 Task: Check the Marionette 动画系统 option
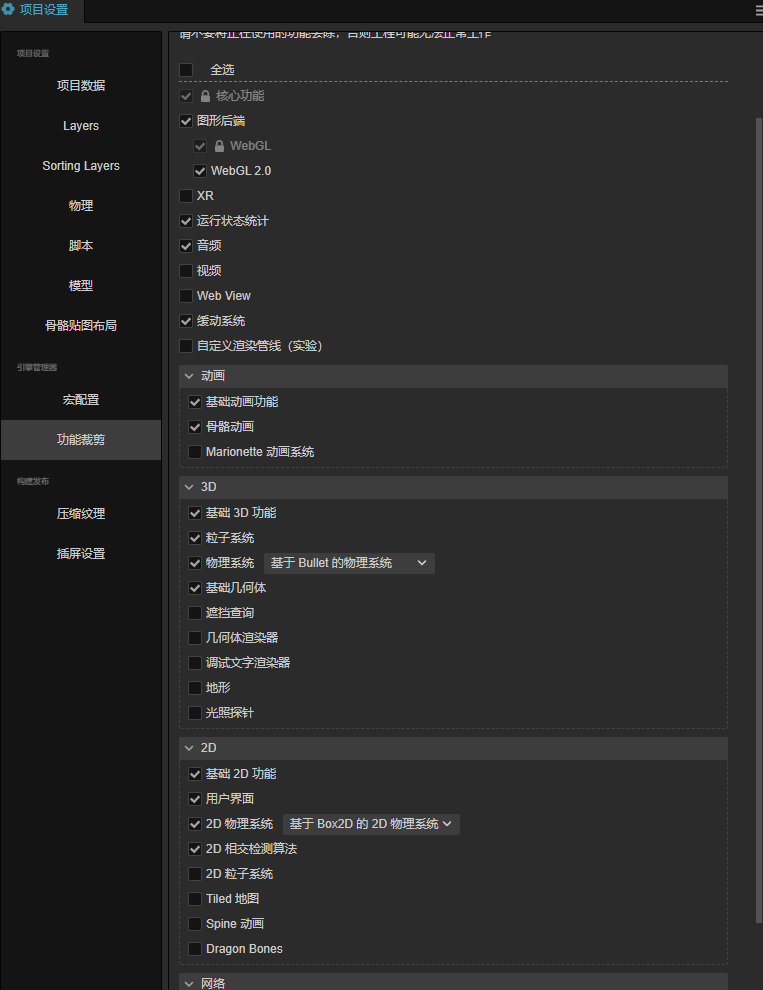[195, 452]
